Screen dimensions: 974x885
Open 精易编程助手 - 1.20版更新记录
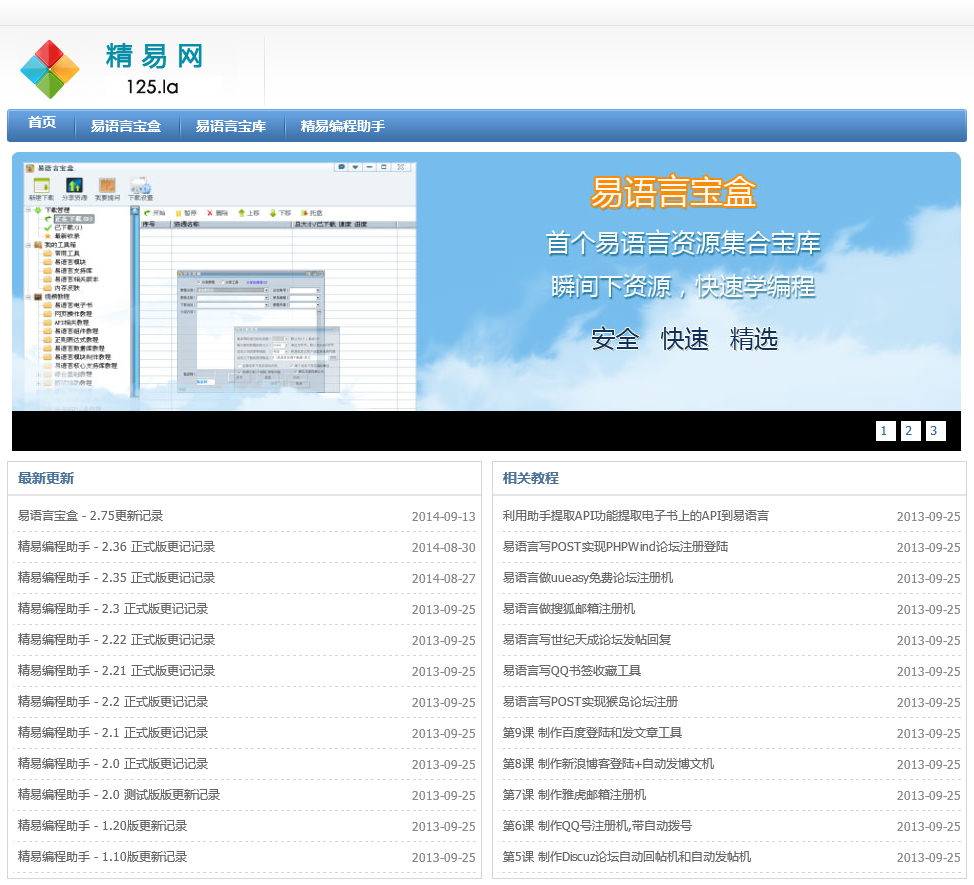tap(102, 826)
